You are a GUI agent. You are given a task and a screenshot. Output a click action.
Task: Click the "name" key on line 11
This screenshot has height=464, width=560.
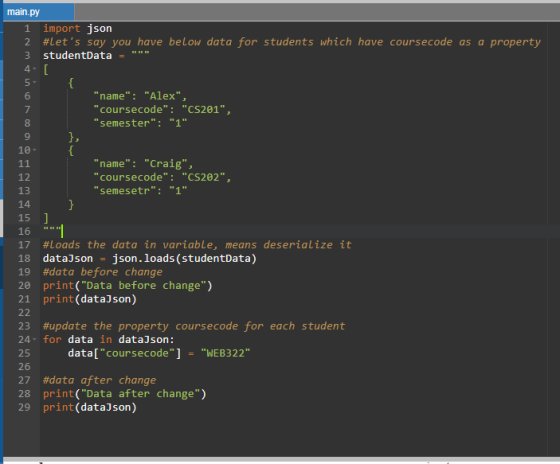112,164
